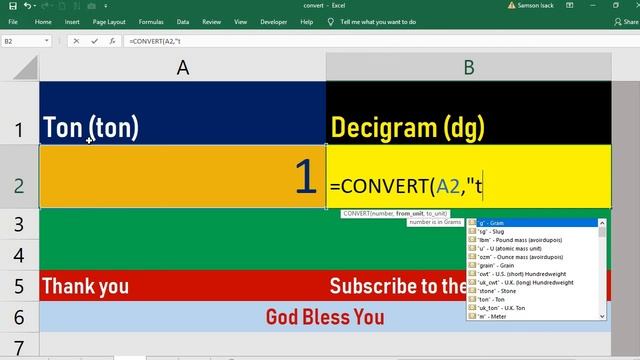
Task: Open the View tab
Action: tap(240, 22)
